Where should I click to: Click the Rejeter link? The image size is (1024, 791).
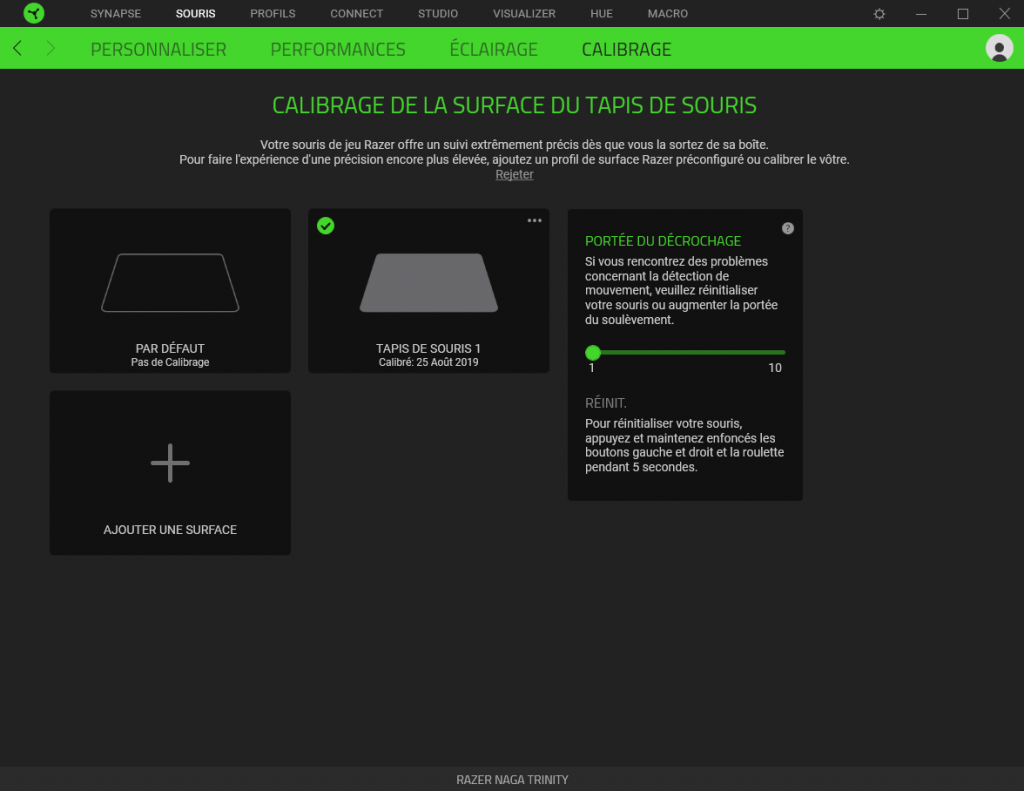pyautogui.click(x=514, y=174)
